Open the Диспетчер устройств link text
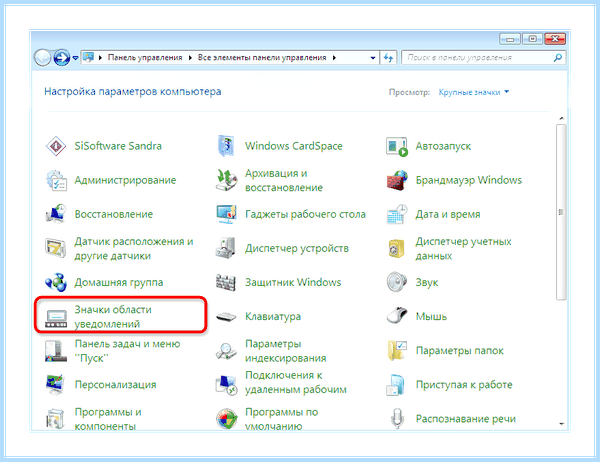This screenshot has width=600, height=462. click(297, 248)
